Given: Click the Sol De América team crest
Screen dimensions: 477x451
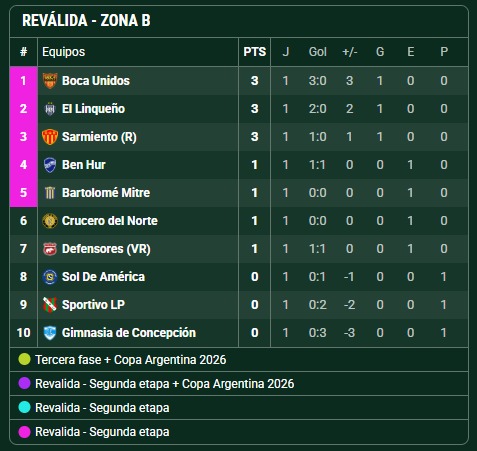Looking at the screenshot, I should click(x=50, y=277).
